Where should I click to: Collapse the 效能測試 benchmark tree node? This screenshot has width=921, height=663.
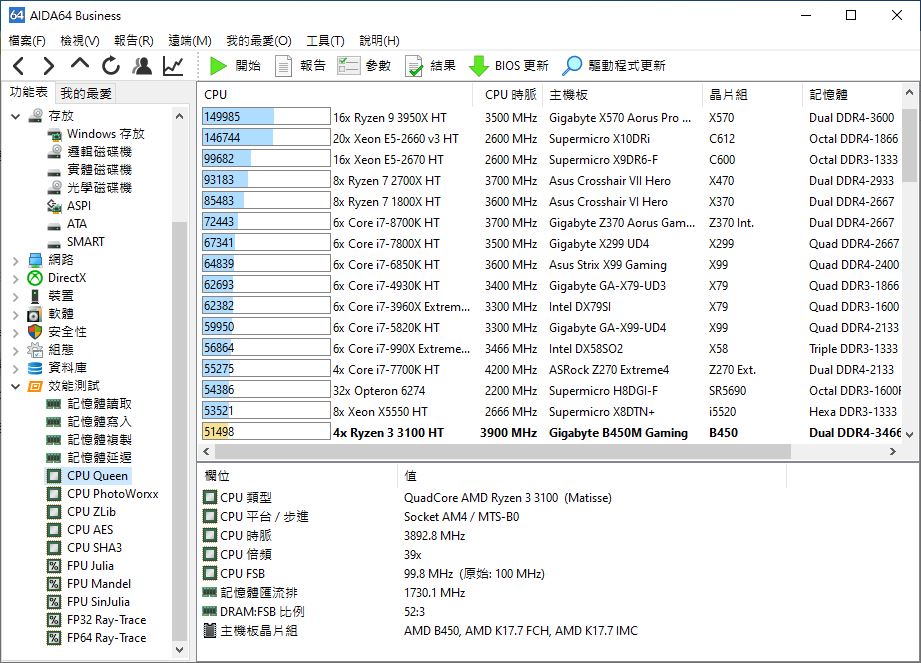click(15, 386)
